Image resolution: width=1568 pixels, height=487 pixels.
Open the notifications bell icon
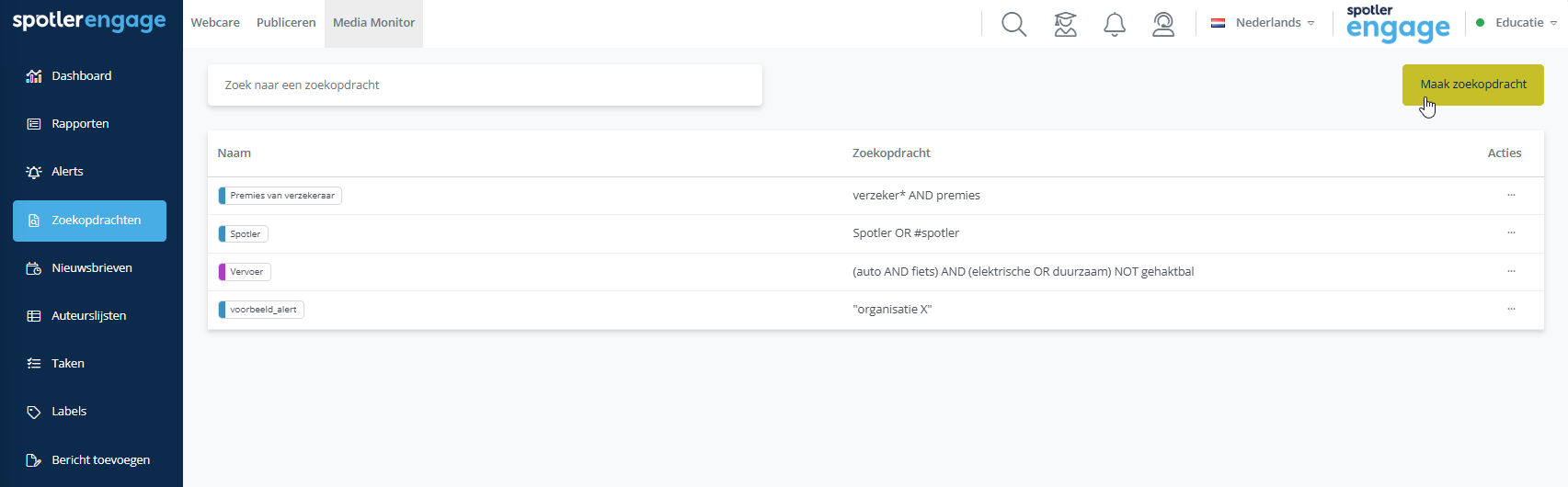point(1115,24)
